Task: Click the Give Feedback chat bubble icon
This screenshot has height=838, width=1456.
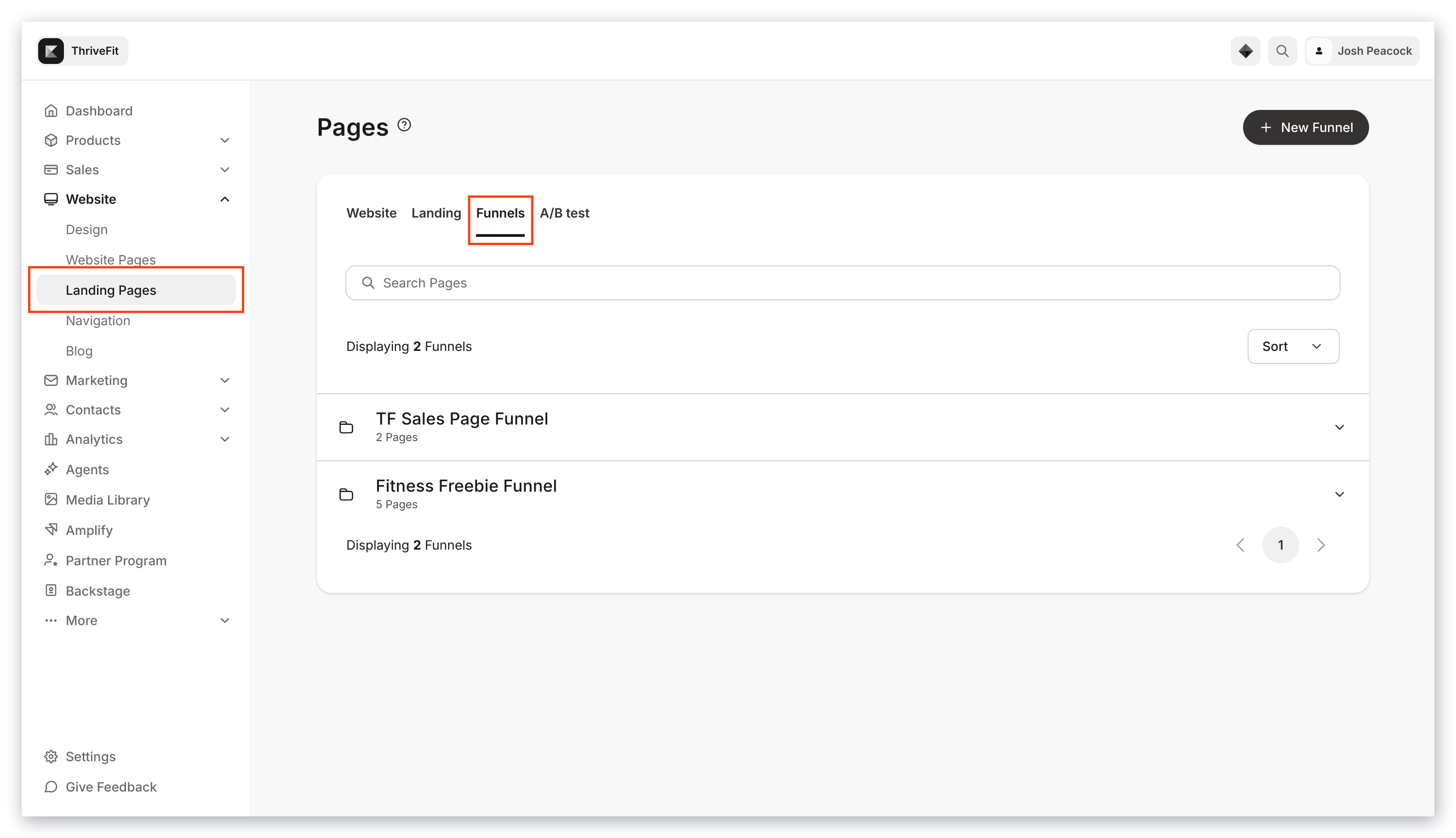Action: (51, 786)
